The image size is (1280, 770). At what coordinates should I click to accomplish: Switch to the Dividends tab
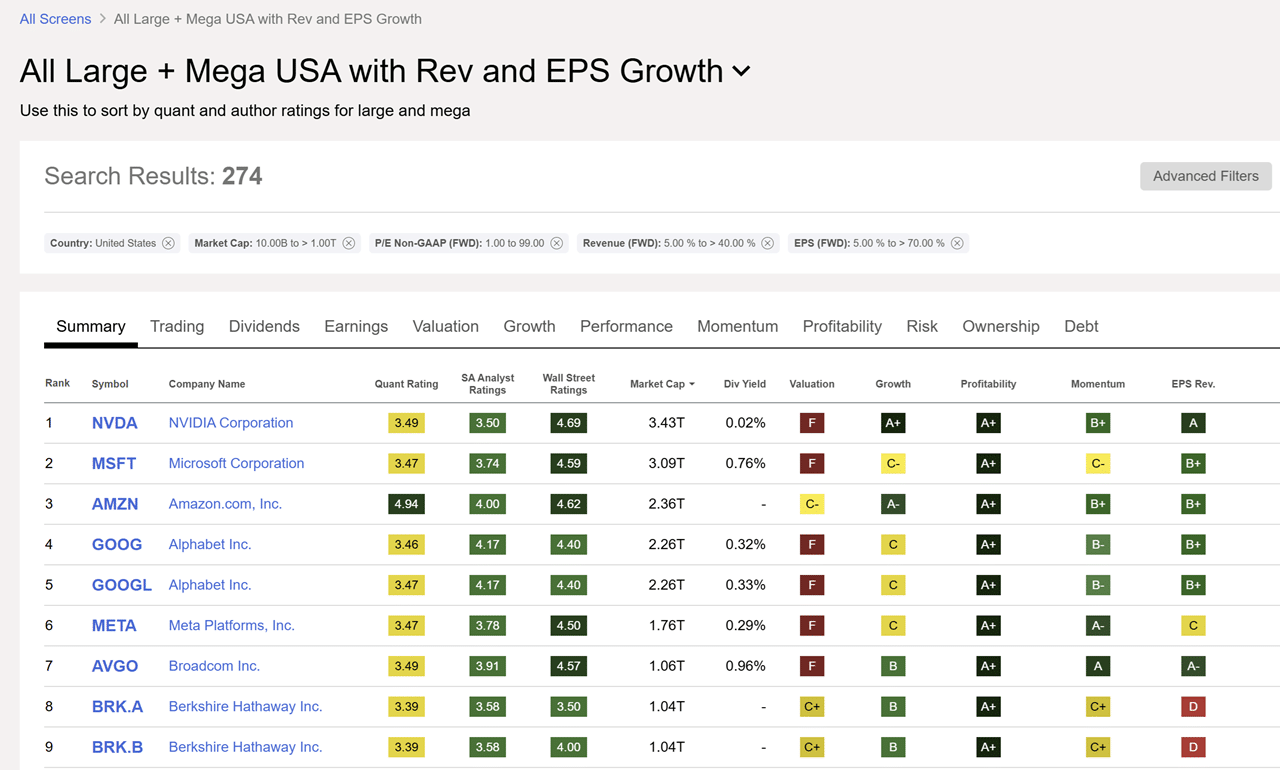point(264,326)
